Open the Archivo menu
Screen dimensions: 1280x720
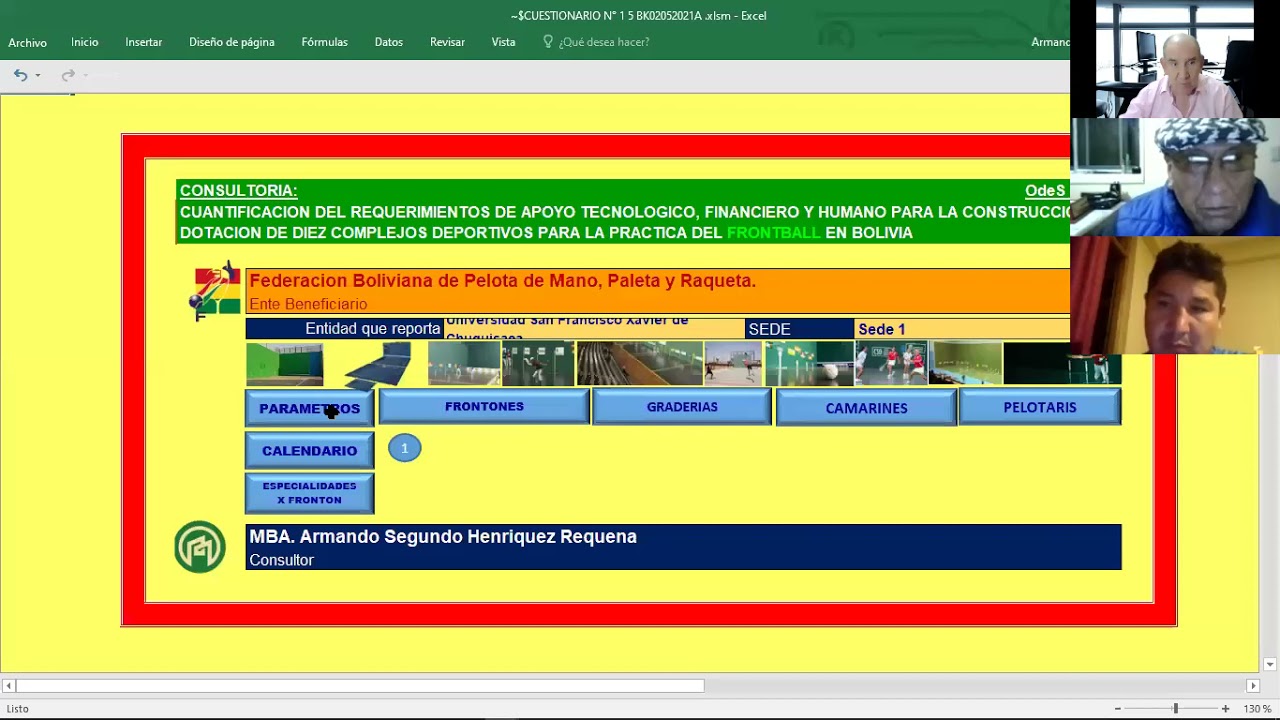tap(27, 42)
